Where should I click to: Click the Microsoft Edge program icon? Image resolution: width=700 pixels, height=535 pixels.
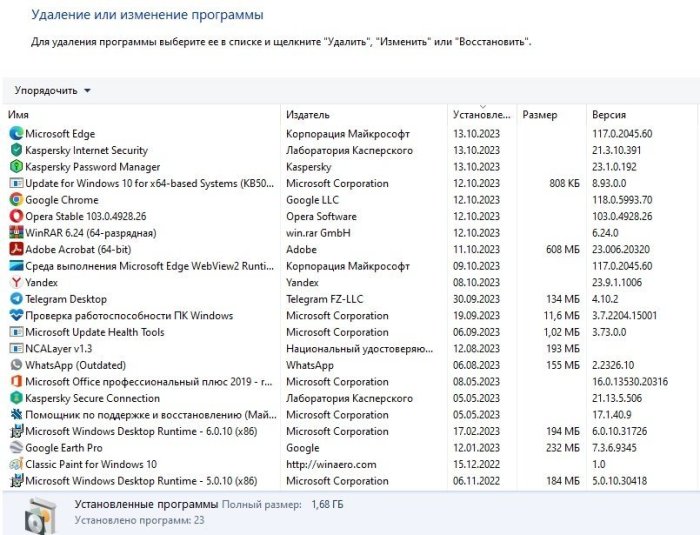coord(16,134)
